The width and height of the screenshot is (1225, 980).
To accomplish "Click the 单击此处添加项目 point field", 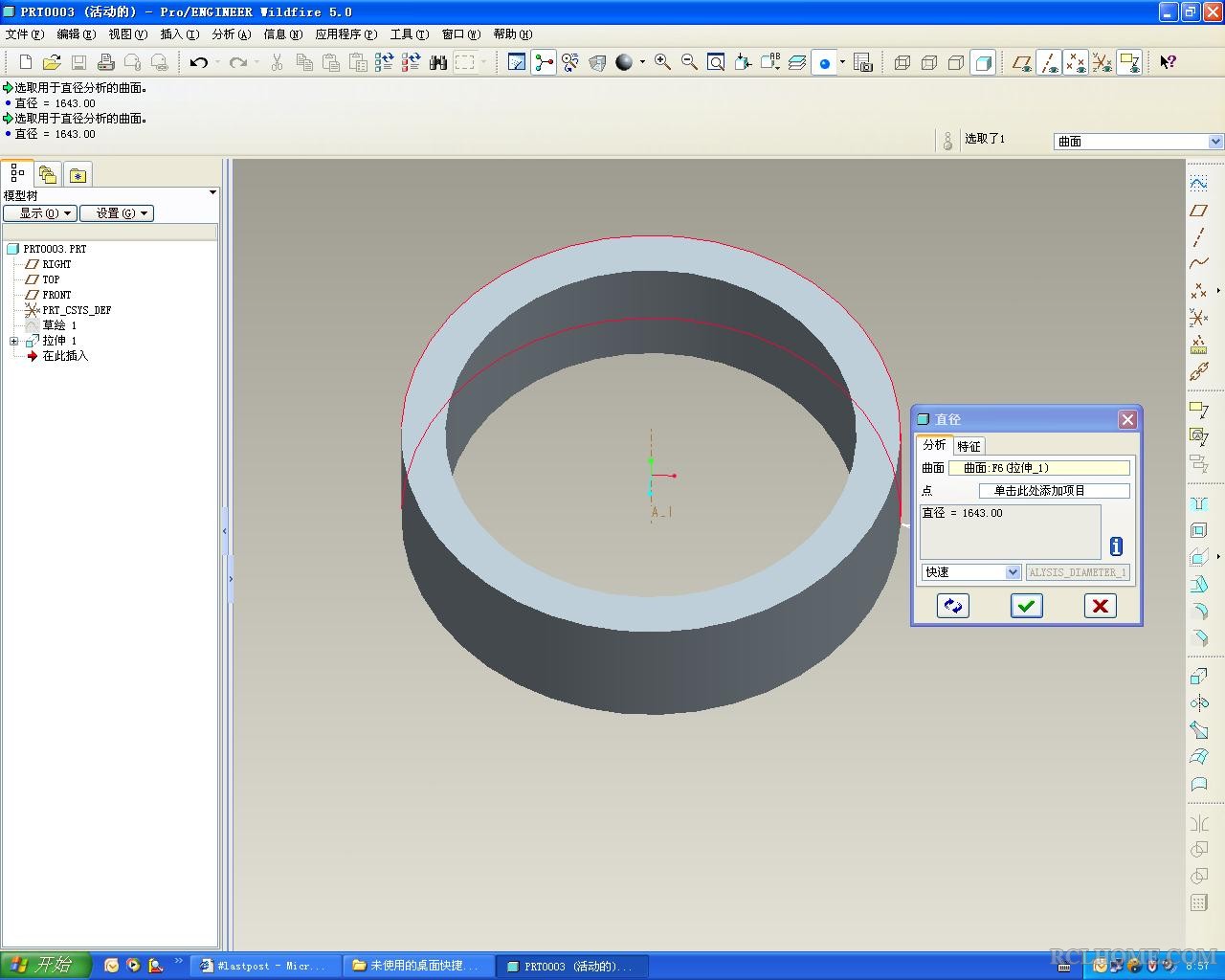I will click(1055, 491).
